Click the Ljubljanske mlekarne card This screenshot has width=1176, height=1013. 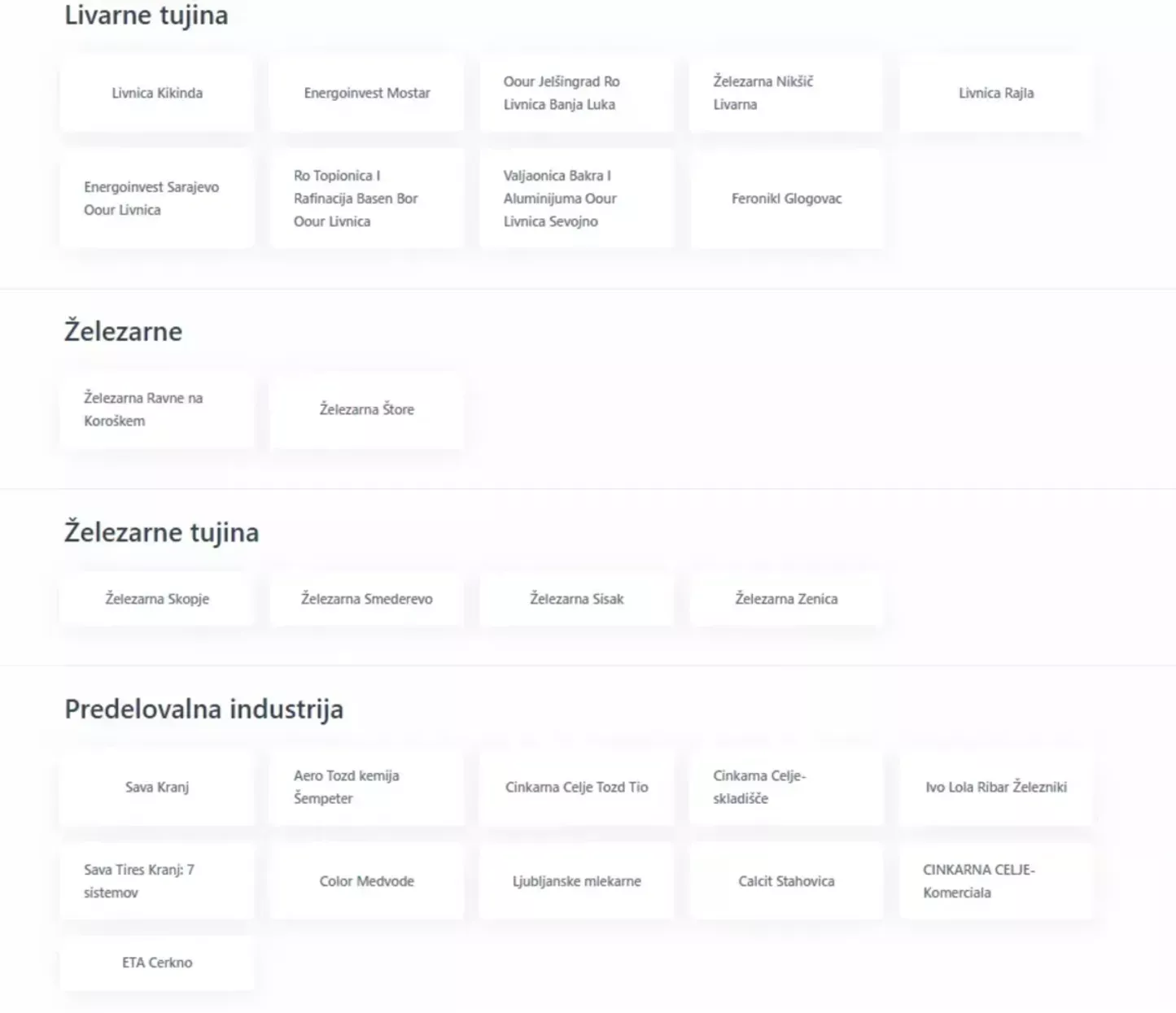point(576,881)
